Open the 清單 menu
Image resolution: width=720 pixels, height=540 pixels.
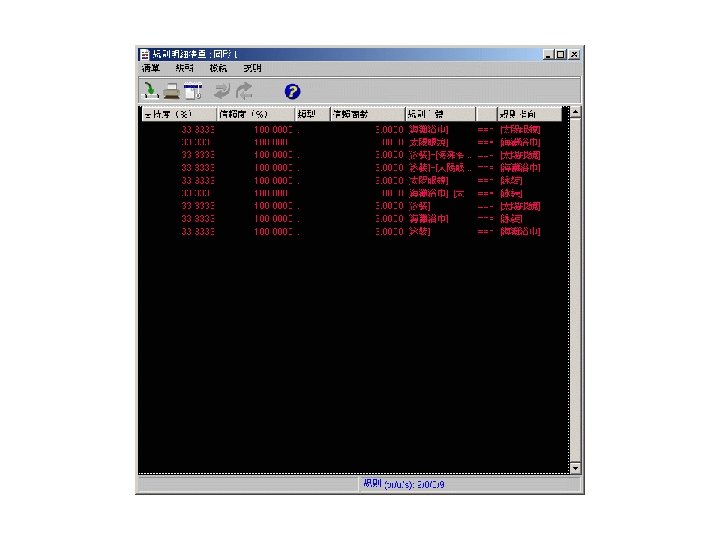pyautogui.click(x=151, y=68)
